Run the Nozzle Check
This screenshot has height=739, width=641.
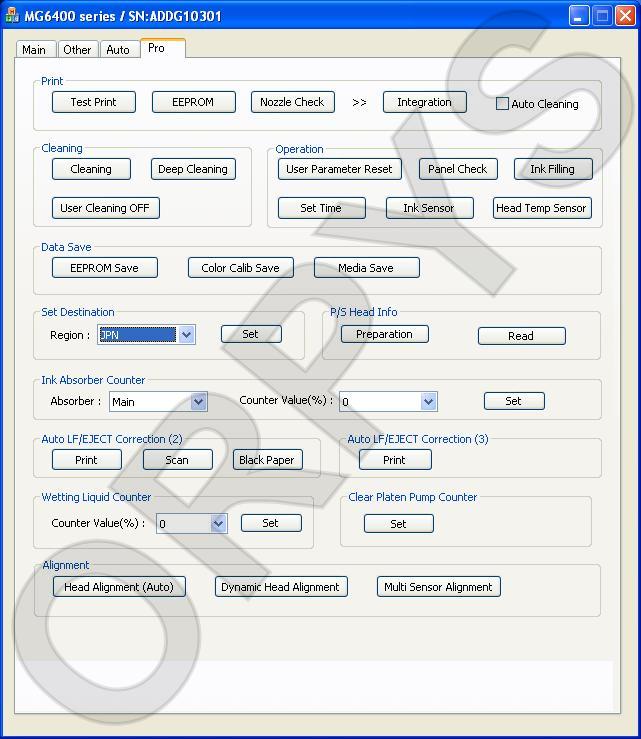(x=293, y=102)
